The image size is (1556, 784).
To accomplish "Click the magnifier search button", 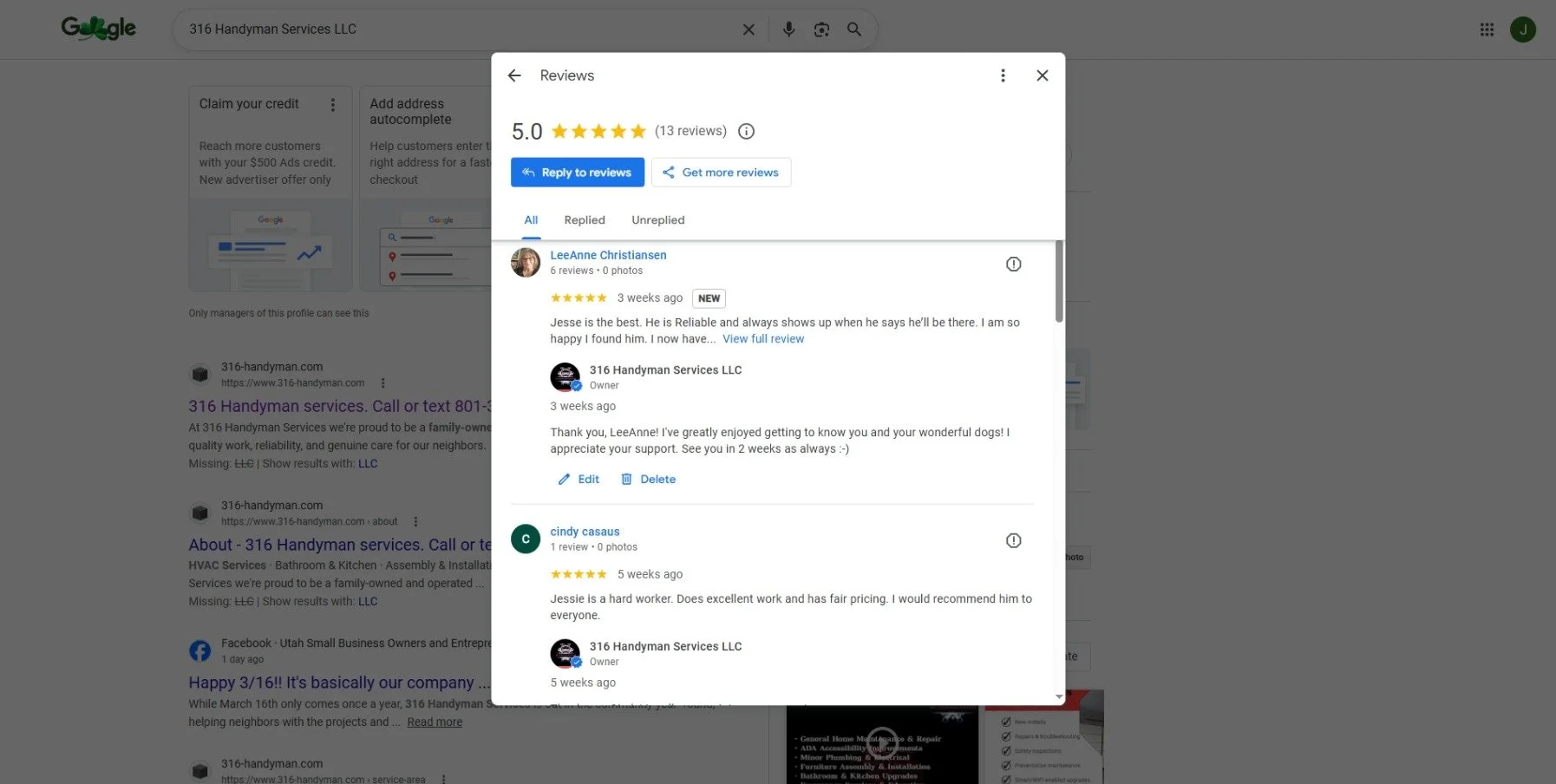I will [x=854, y=29].
